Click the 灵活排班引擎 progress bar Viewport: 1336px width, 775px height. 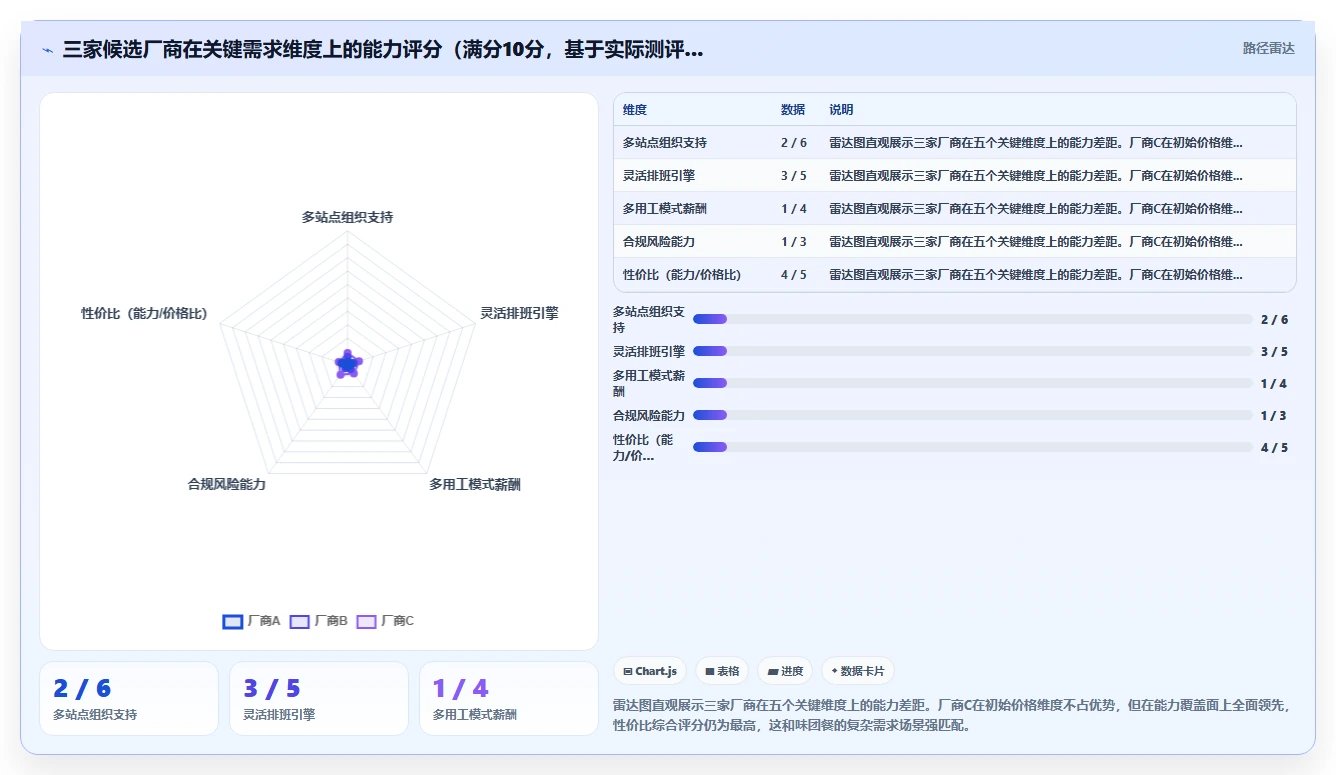pyautogui.click(x=972, y=351)
